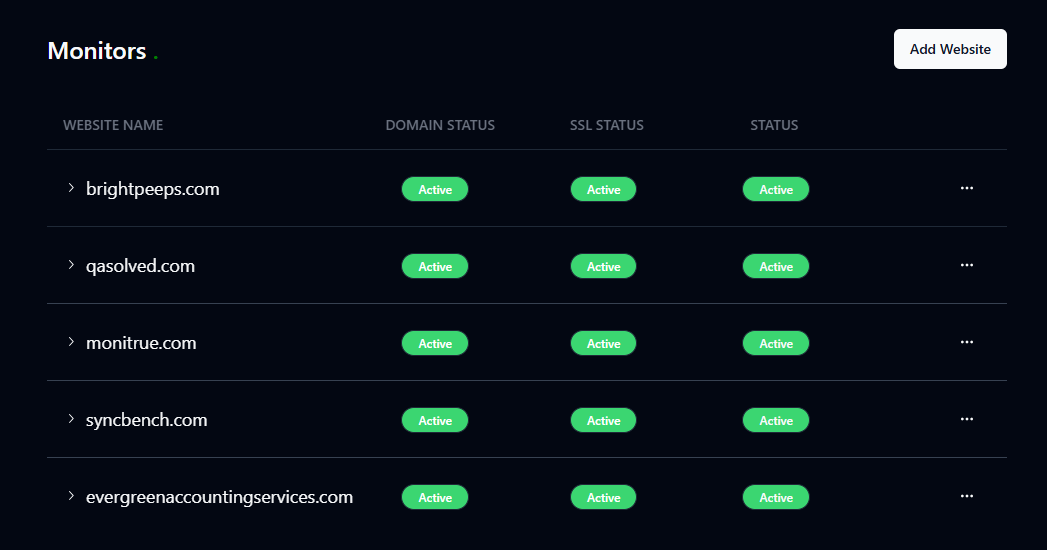This screenshot has height=550, width=1047.
Task: Open the three-dot menu for syncbench.com
Action: tap(966, 419)
